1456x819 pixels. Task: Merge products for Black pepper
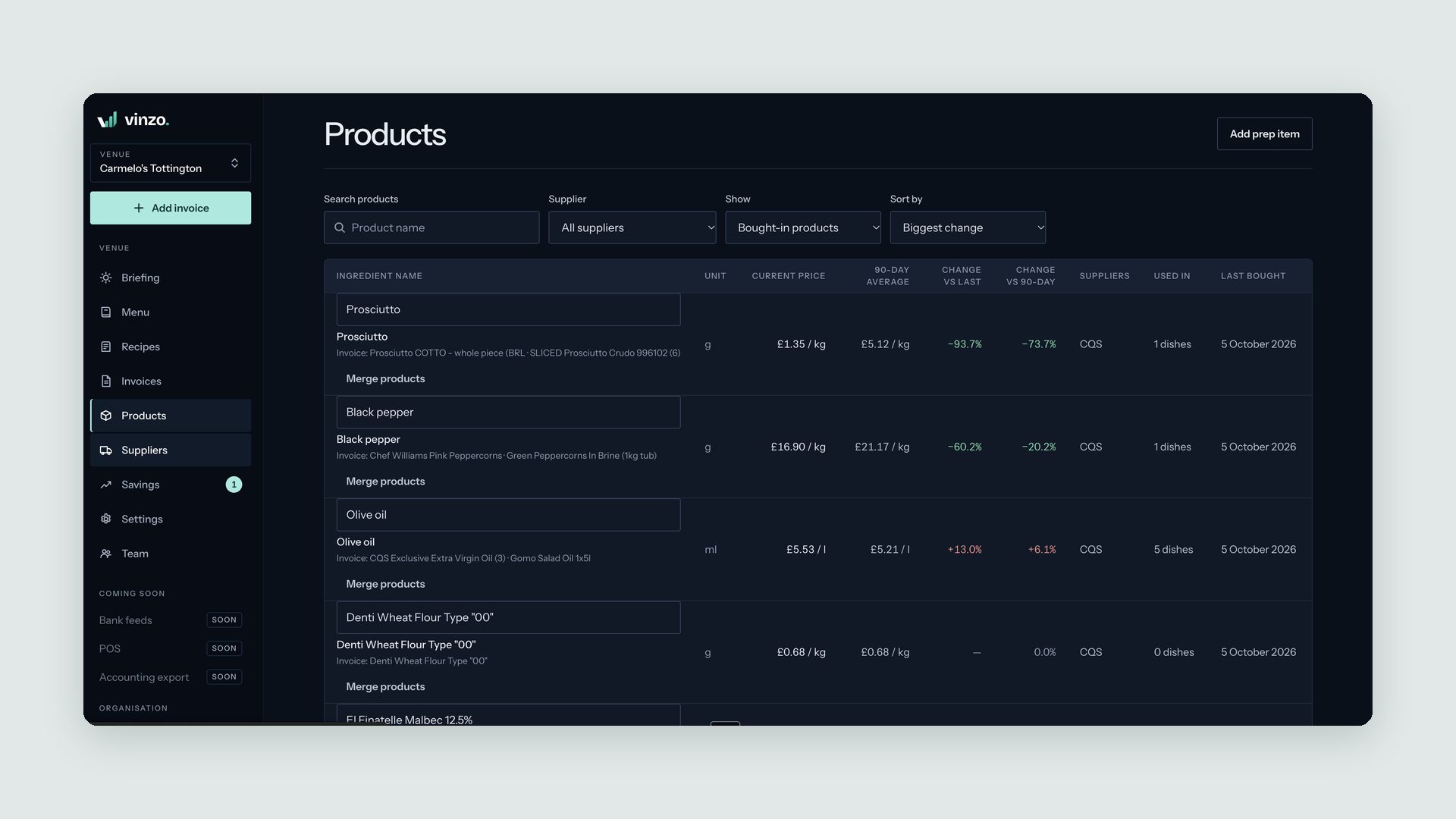[385, 482]
